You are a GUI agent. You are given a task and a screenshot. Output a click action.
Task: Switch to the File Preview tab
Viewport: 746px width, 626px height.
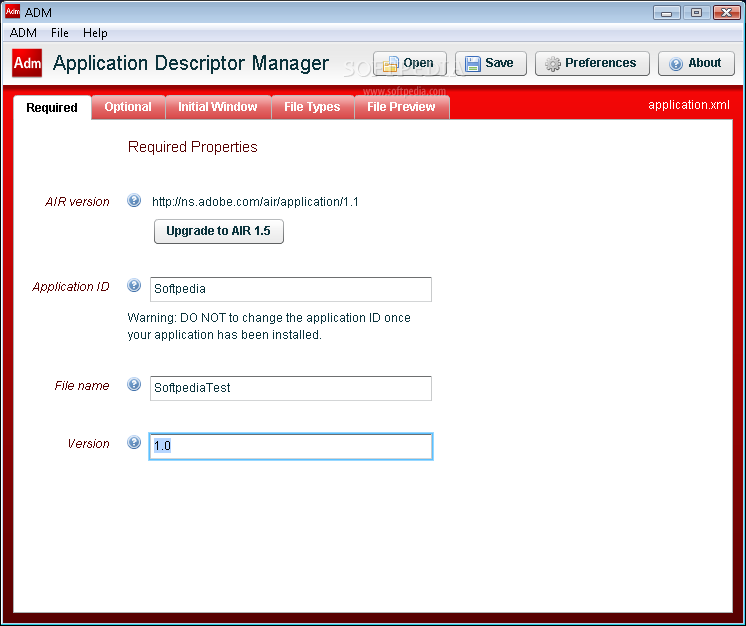pyautogui.click(x=402, y=107)
